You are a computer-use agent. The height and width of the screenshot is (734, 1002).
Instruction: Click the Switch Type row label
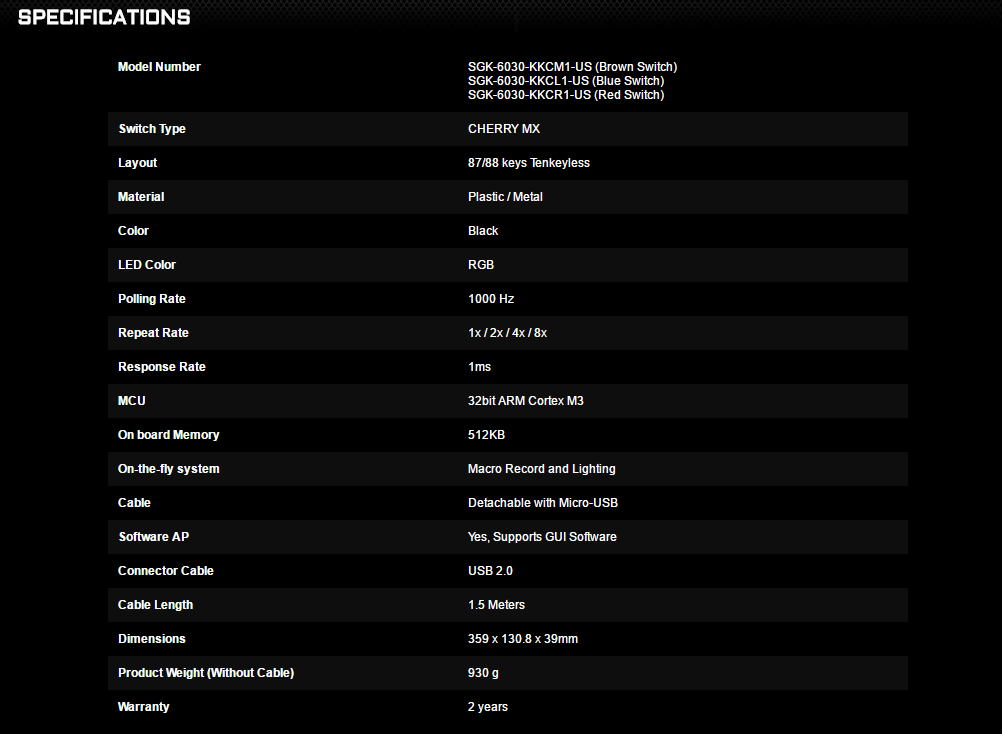152,129
